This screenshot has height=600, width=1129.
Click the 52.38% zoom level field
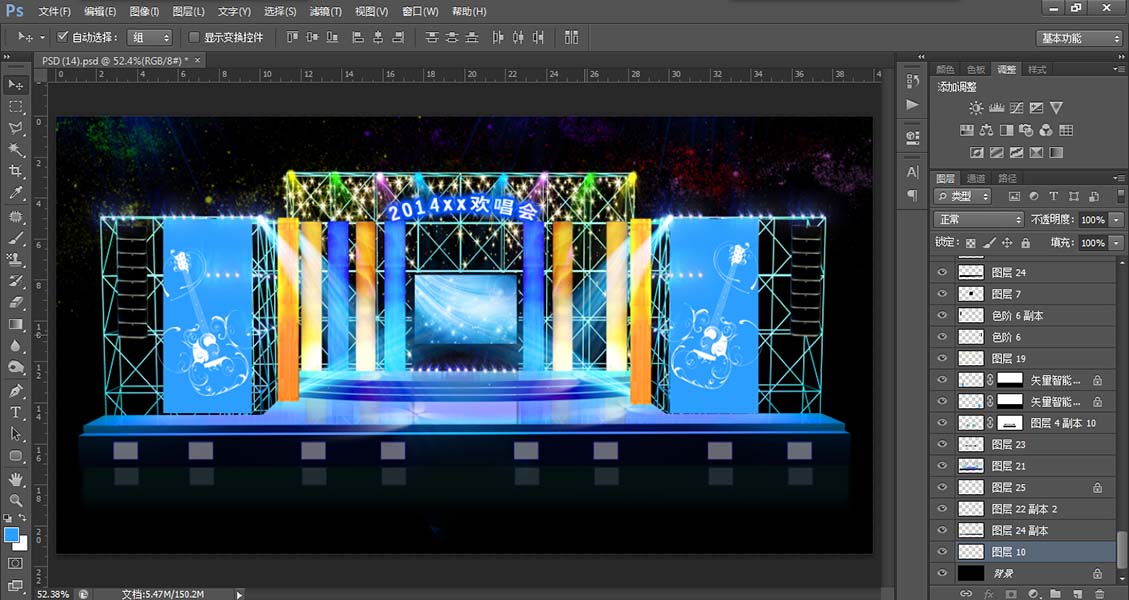tap(53, 594)
